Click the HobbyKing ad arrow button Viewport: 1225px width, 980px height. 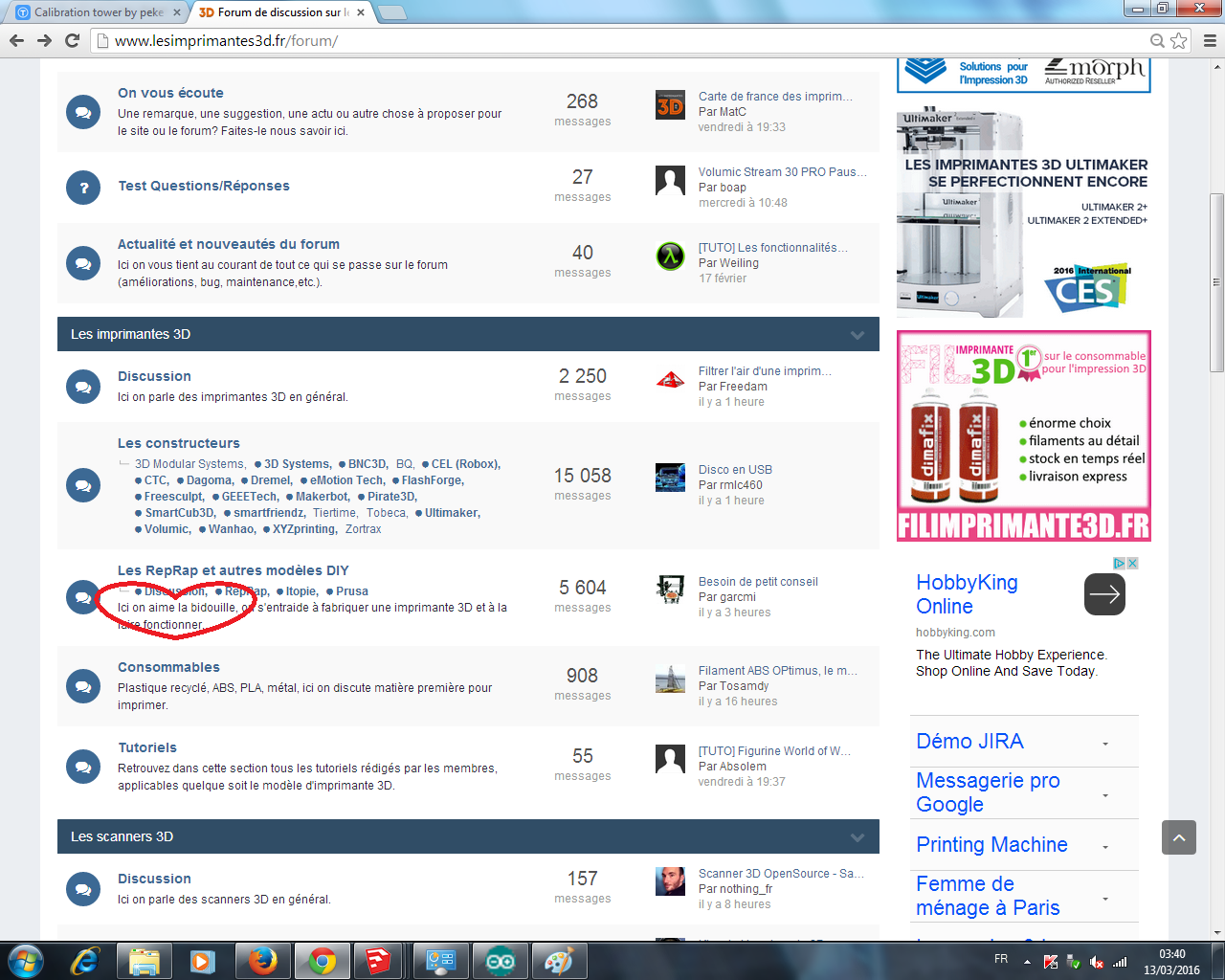coord(1104,594)
